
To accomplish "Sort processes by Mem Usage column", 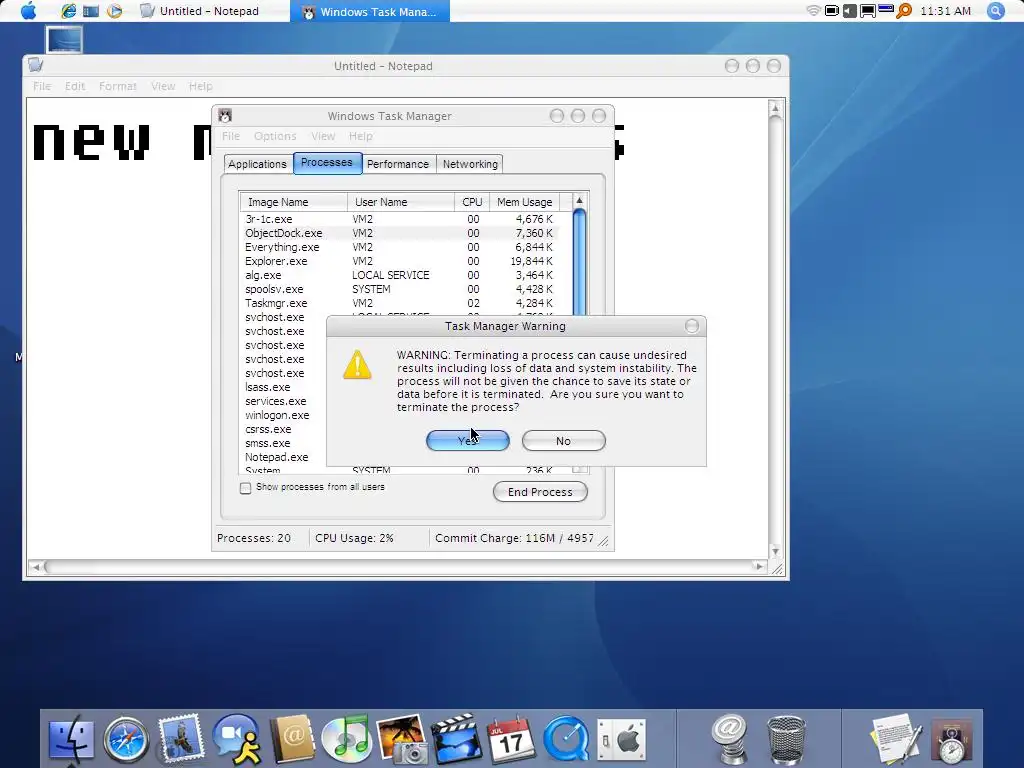I will click(x=524, y=202).
